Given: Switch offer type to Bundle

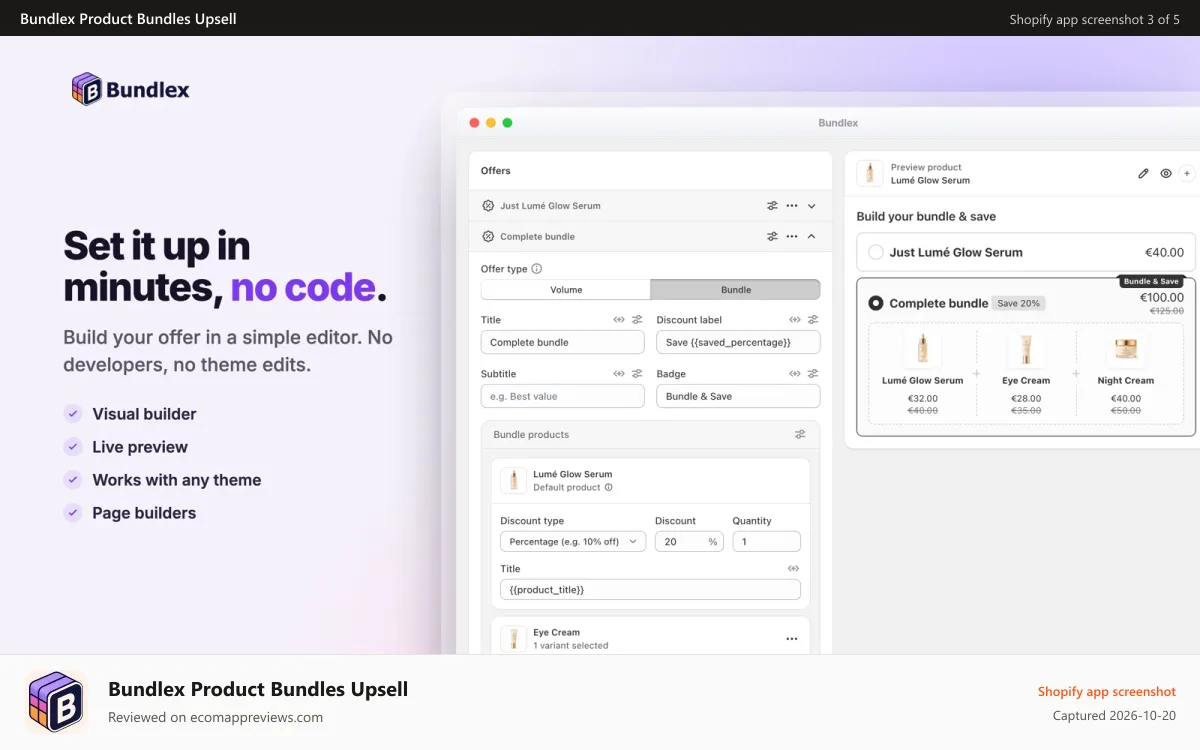Looking at the screenshot, I should 736,290.
